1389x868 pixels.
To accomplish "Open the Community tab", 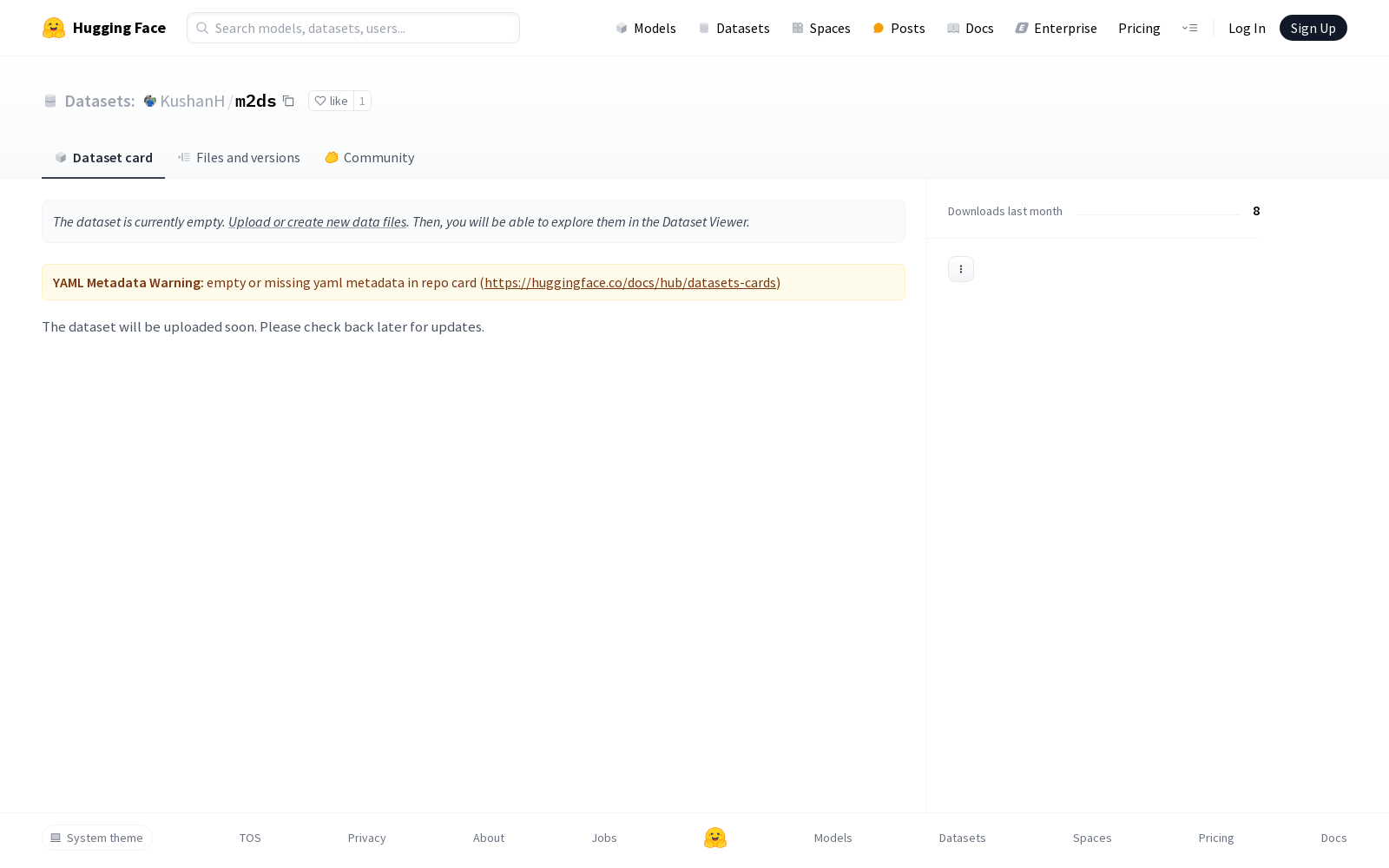I will pyautogui.click(x=370, y=158).
